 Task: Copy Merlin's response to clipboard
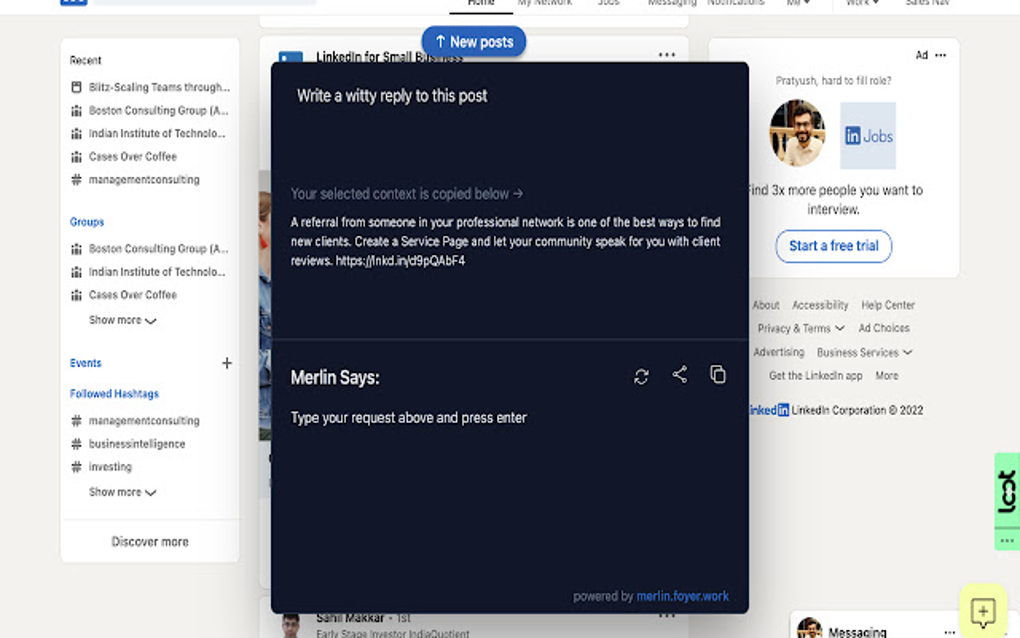coord(717,374)
